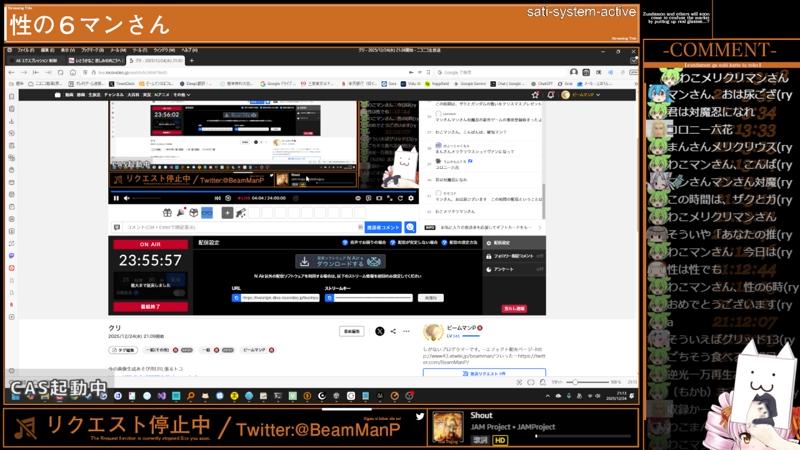Adjust the player volume slider

[147, 198]
